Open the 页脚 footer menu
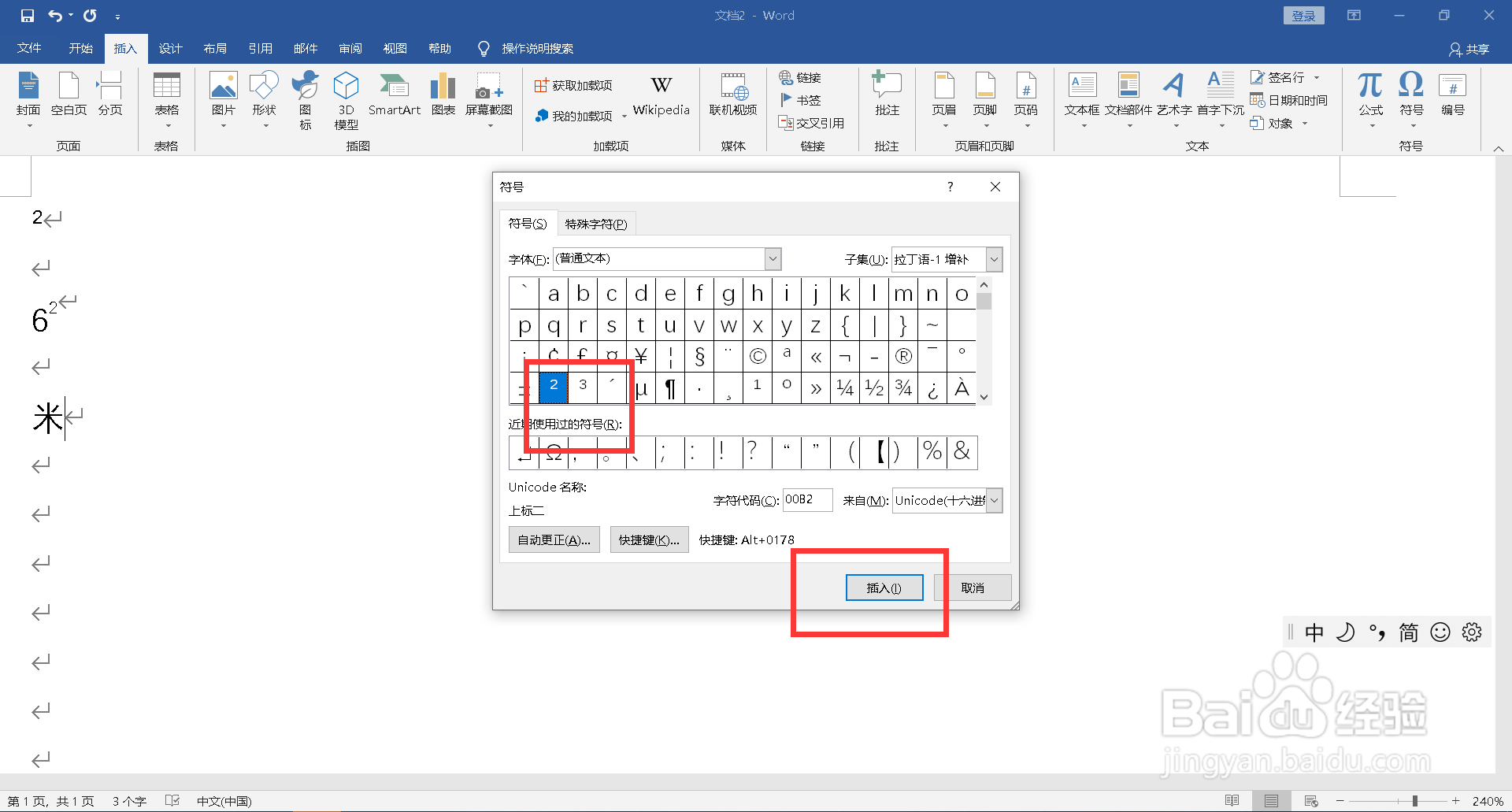Screen dimensions: 1512x812 point(985,99)
